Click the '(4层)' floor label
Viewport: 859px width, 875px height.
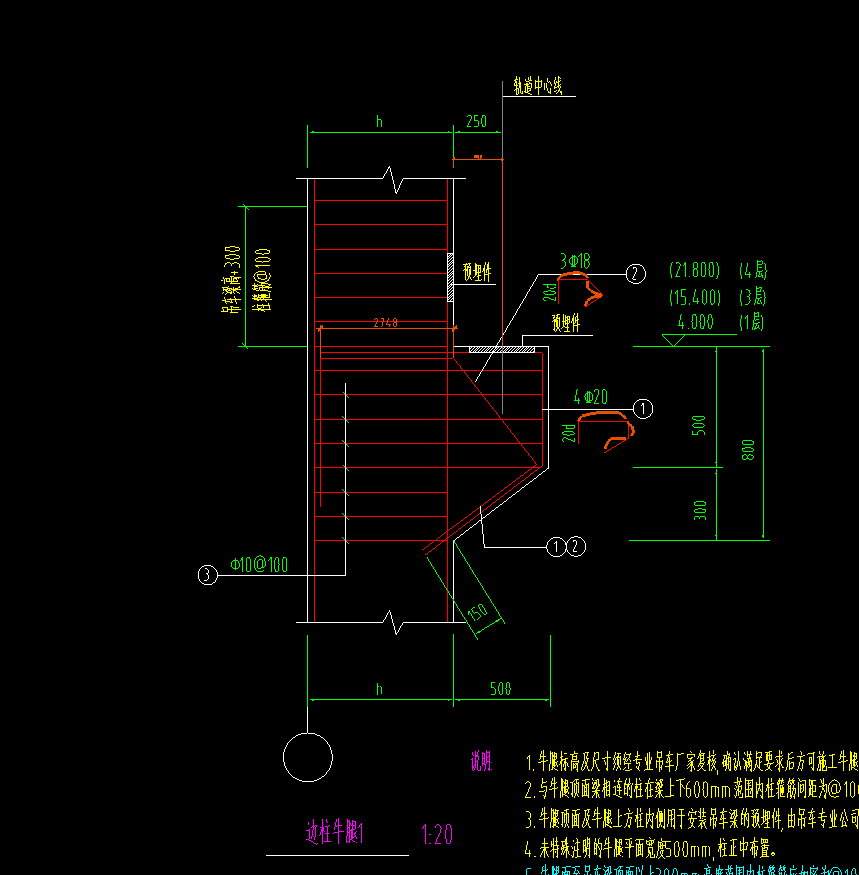[753, 271]
